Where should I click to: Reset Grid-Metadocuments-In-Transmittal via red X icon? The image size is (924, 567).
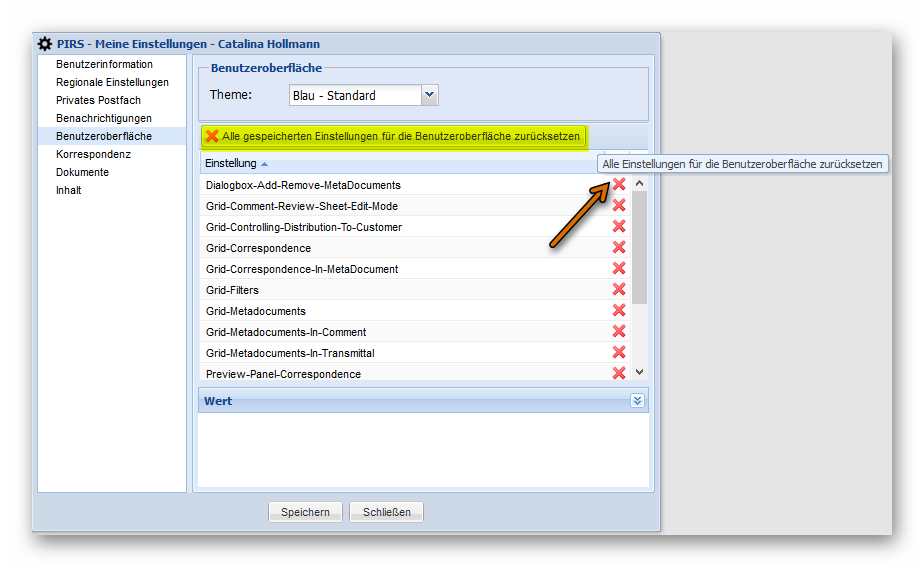coord(619,352)
